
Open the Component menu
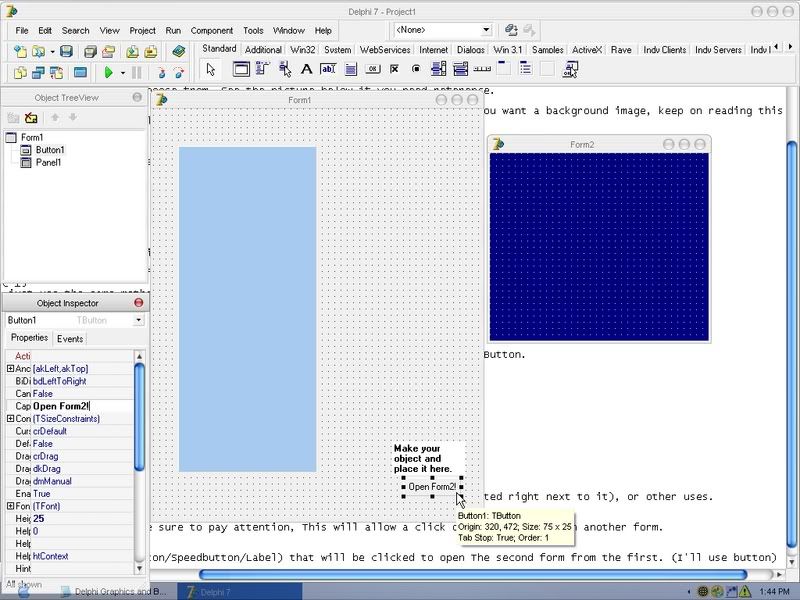[x=211, y=31]
